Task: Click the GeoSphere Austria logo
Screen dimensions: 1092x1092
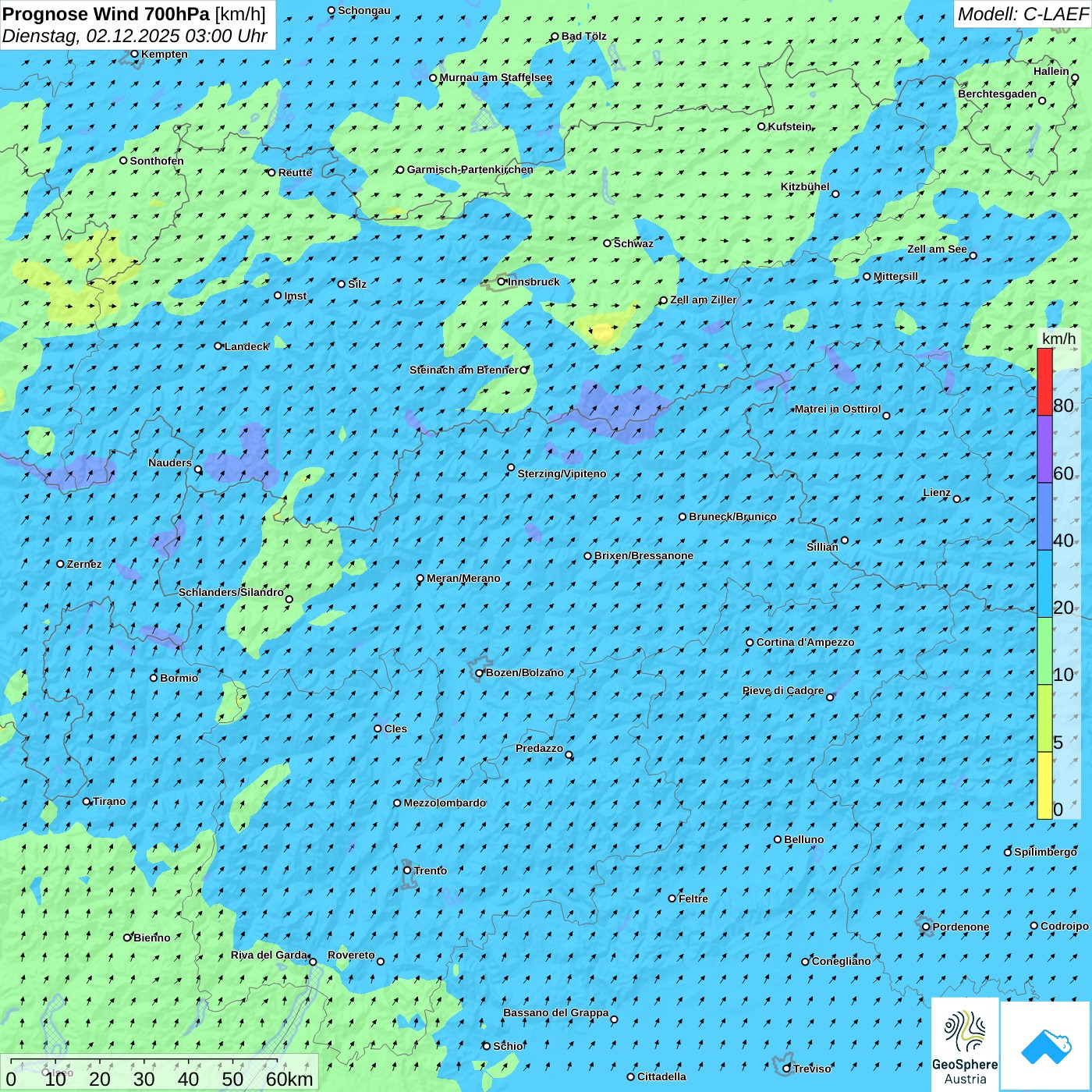Action: point(965,1045)
